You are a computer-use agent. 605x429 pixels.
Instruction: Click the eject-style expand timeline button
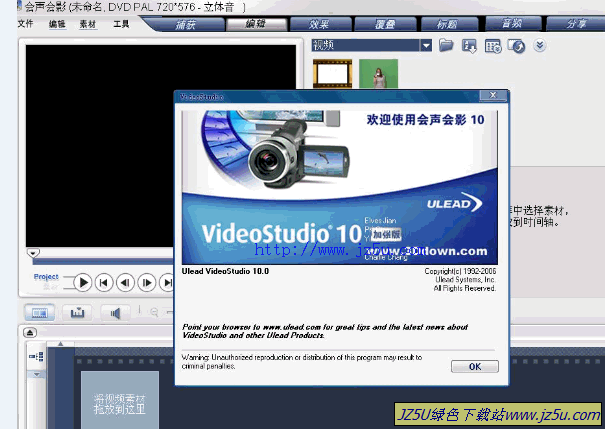click(30, 332)
